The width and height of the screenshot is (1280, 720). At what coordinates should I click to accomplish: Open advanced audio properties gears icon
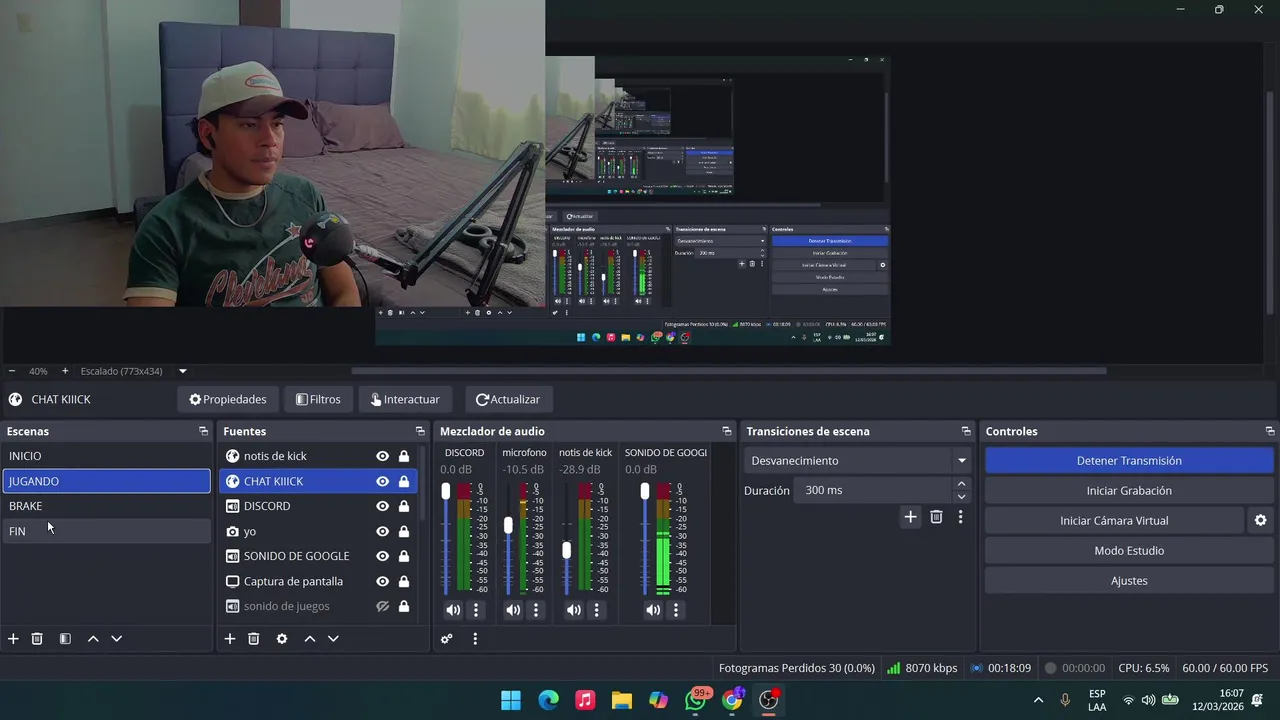coord(447,638)
